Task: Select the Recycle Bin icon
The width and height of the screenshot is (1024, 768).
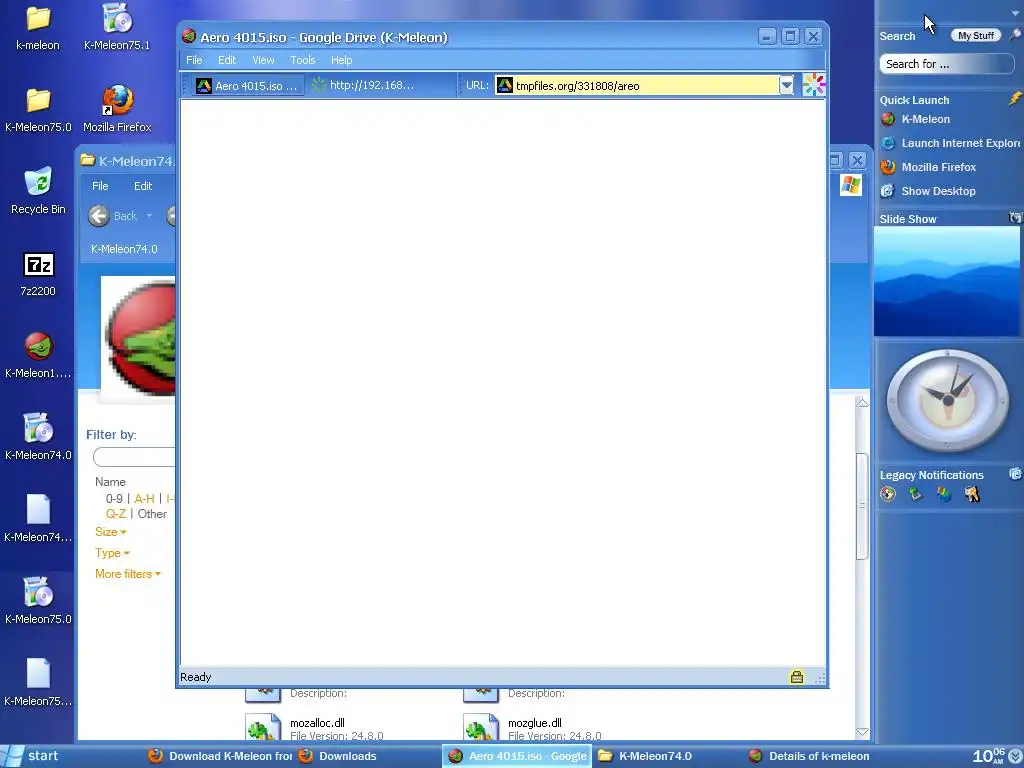Action: tap(38, 191)
